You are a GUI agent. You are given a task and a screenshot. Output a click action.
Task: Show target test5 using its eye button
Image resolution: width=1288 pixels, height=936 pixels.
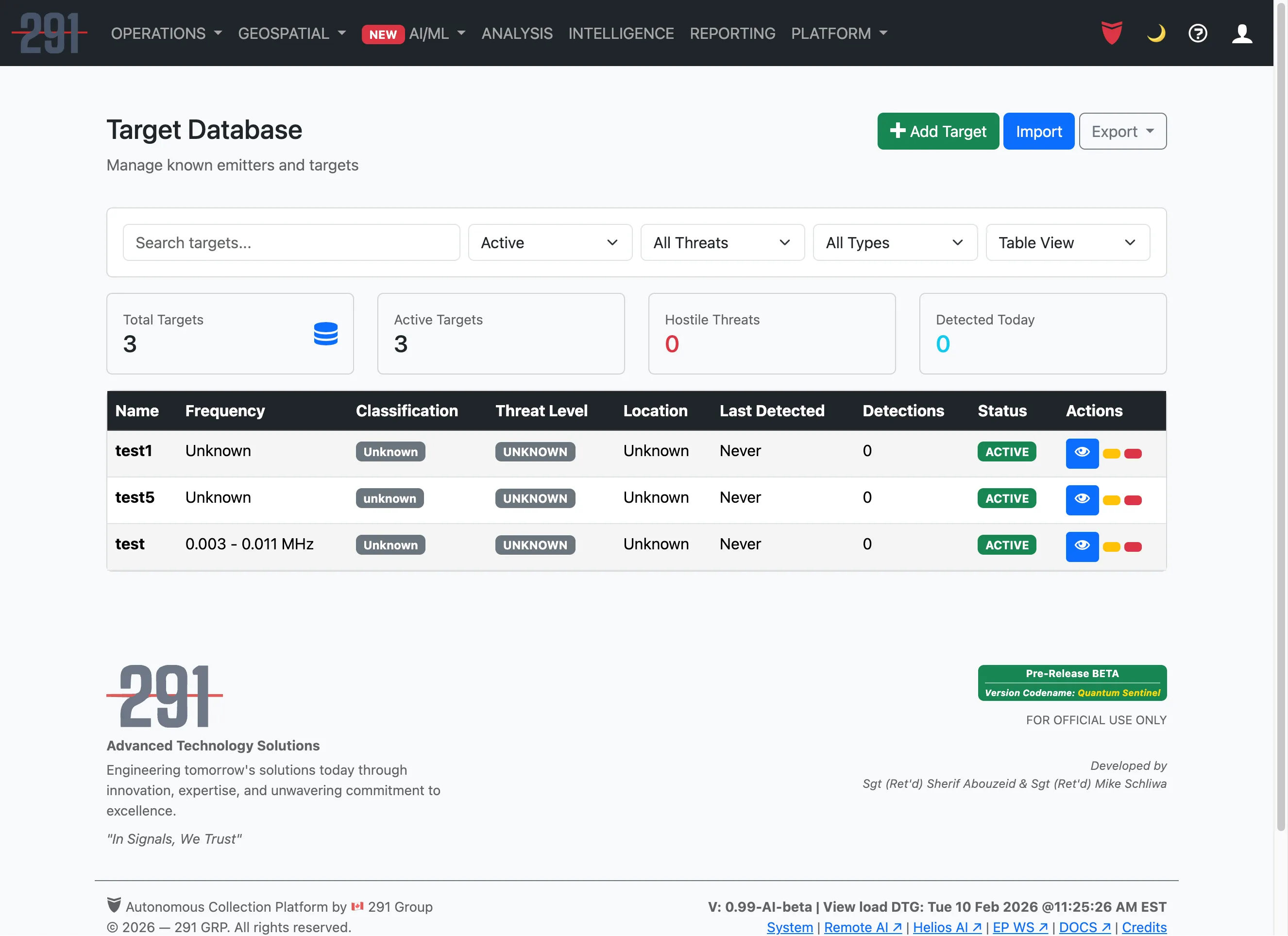1083,500
